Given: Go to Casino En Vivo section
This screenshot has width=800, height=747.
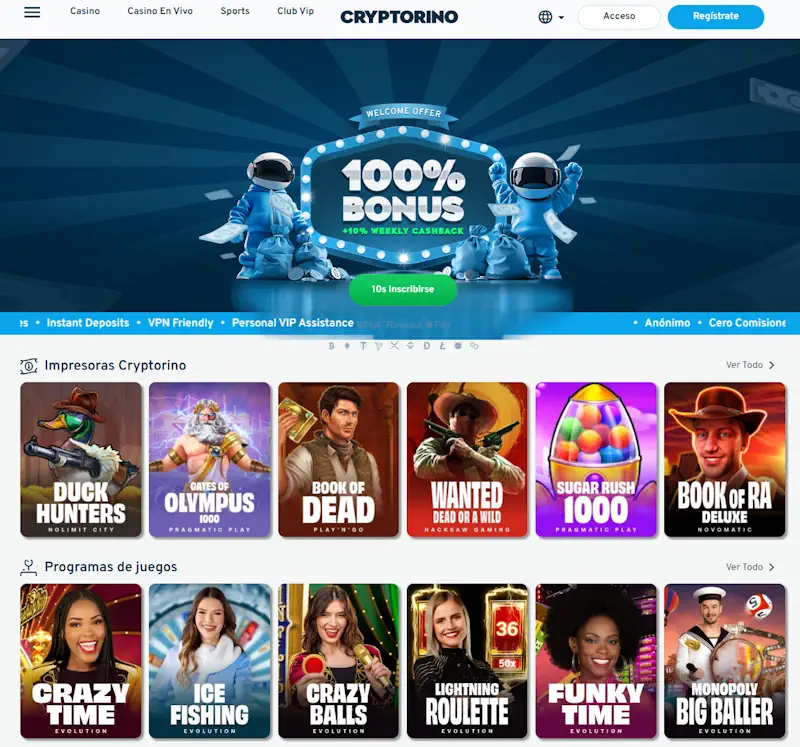Looking at the screenshot, I should tap(160, 11).
